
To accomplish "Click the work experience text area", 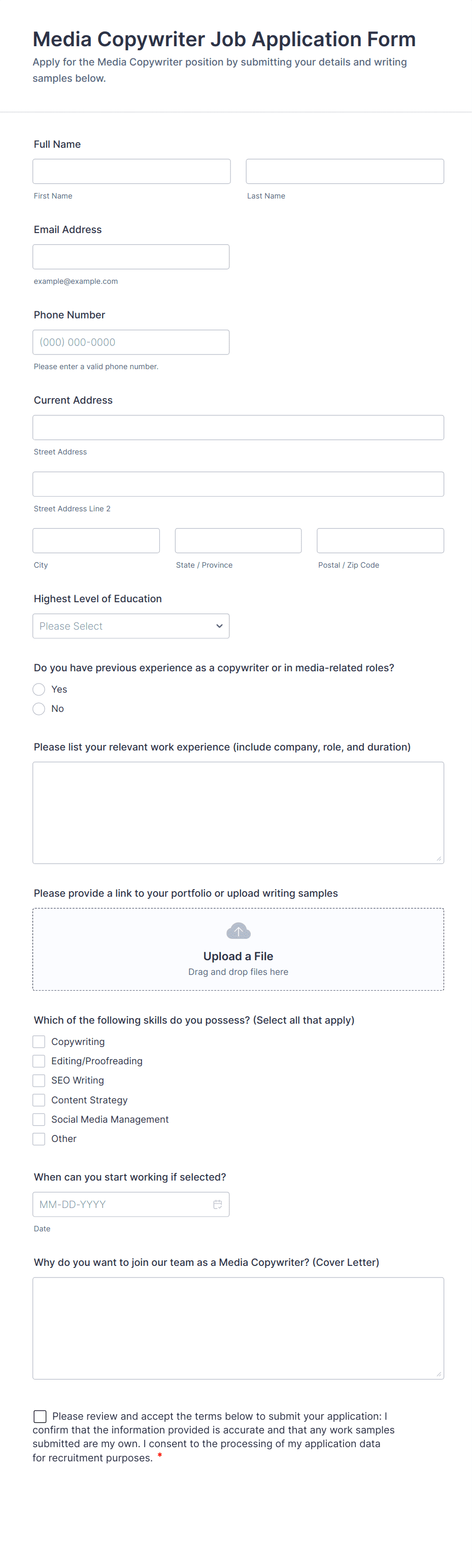I will (238, 812).
